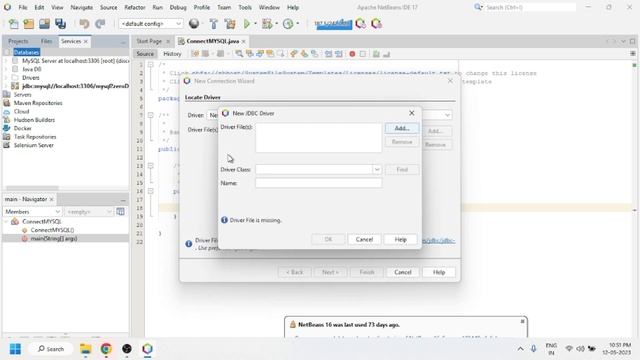Click the red breakpoint icon in editor toolbar
Viewport: 640px width, 360px height.
(x=352, y=54)
